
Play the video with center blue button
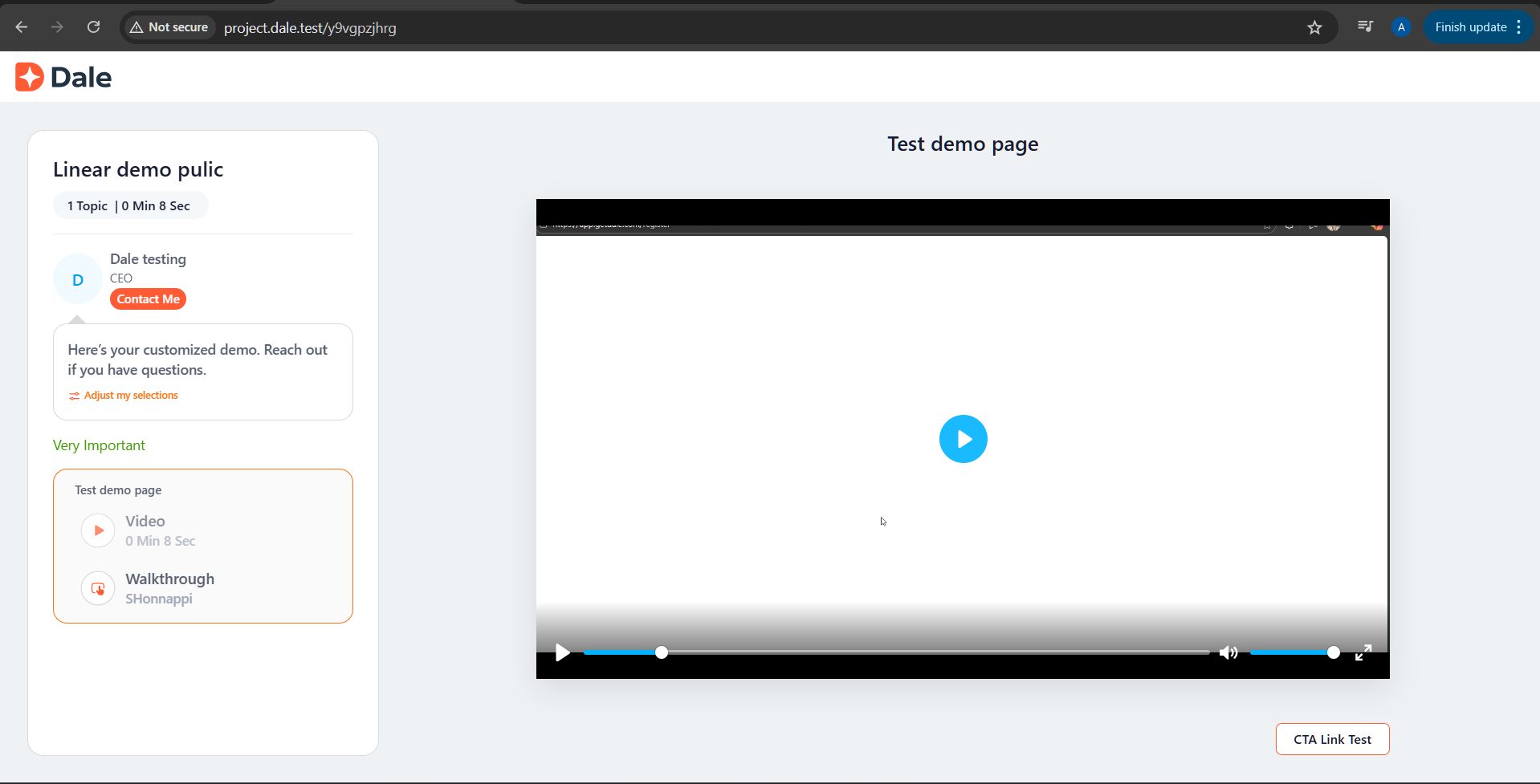963,439
